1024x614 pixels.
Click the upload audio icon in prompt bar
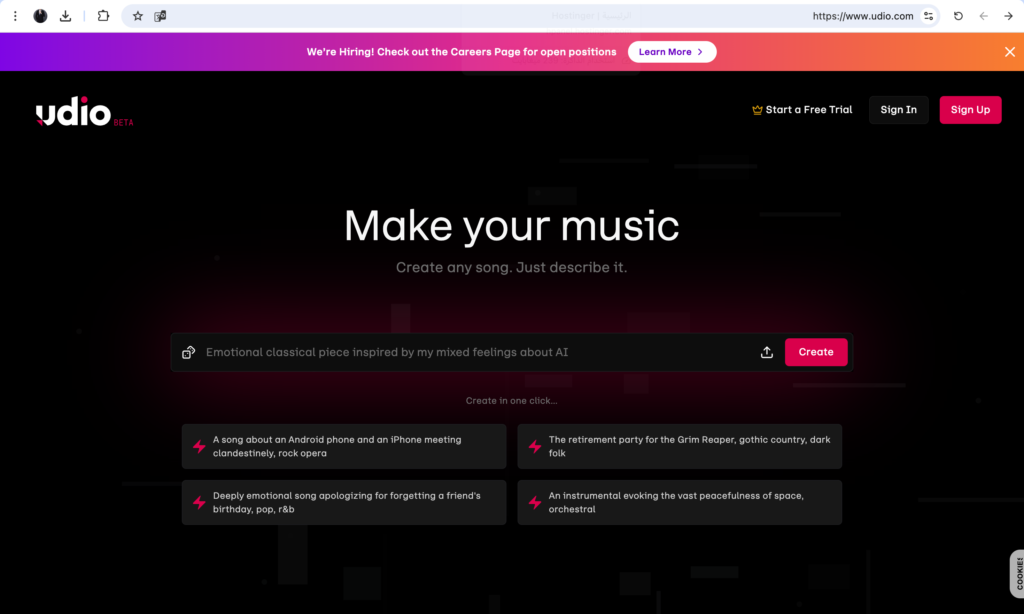(767, 352)
